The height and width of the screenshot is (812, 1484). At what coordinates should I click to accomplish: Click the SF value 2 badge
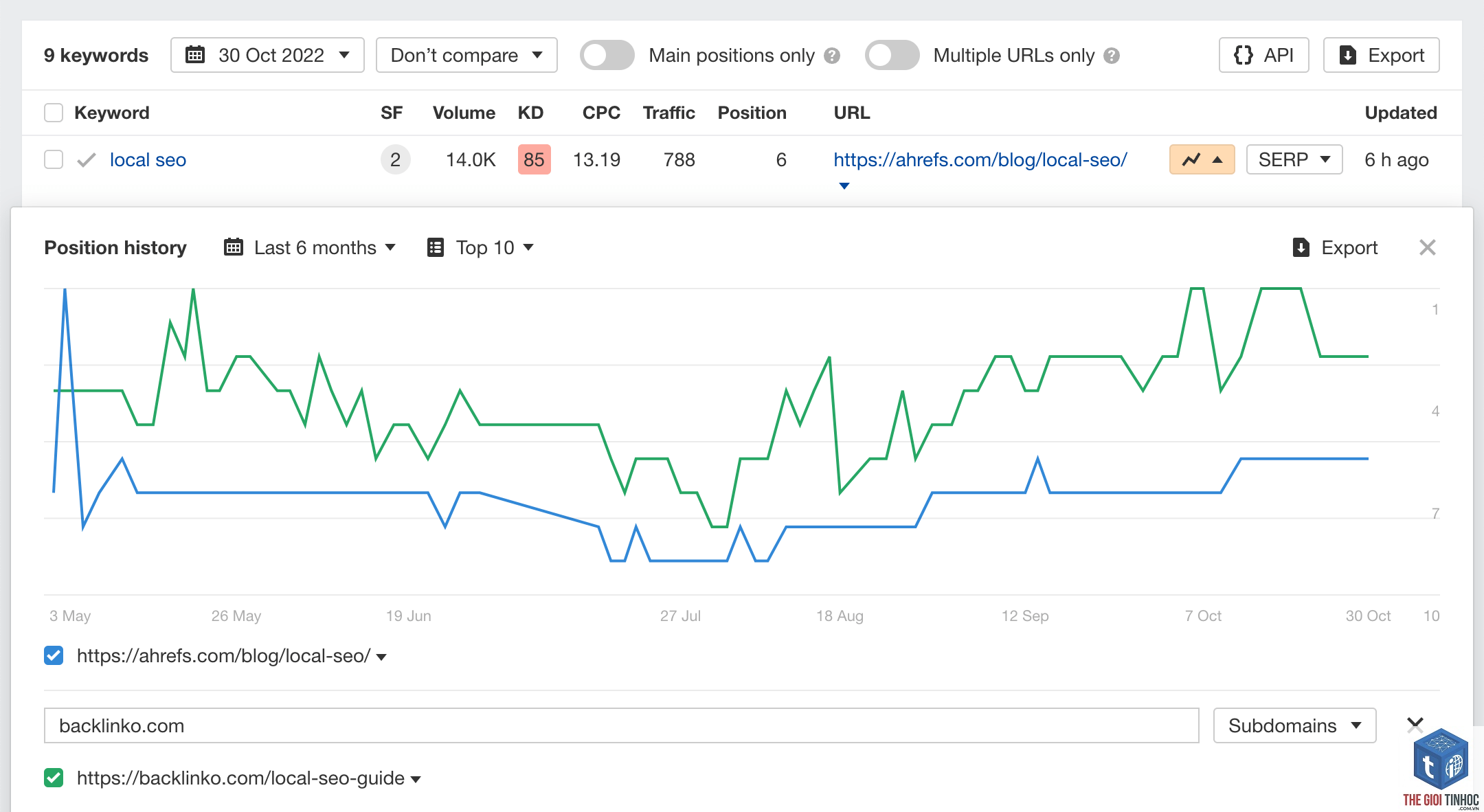[x=395, y=160]
